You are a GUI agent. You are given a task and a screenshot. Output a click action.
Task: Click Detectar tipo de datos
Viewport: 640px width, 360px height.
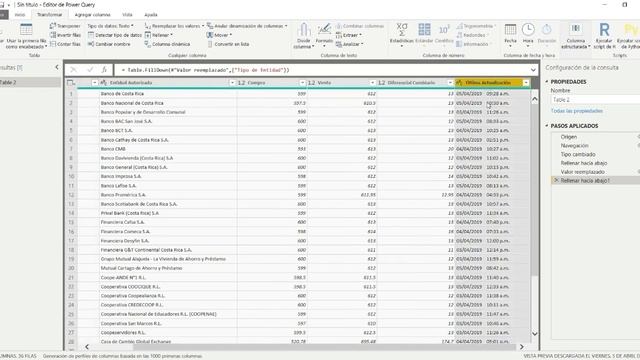tap(115, 35)
